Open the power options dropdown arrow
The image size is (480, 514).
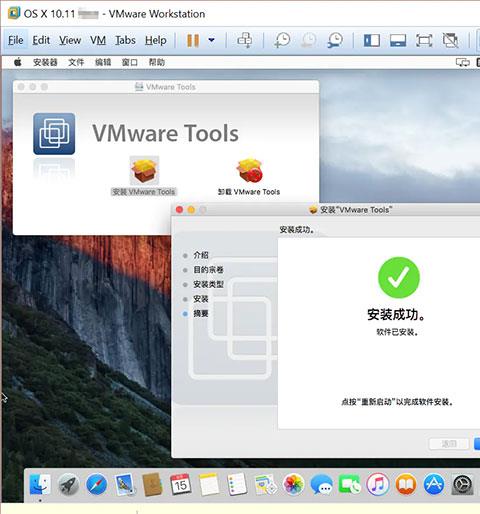211,40
